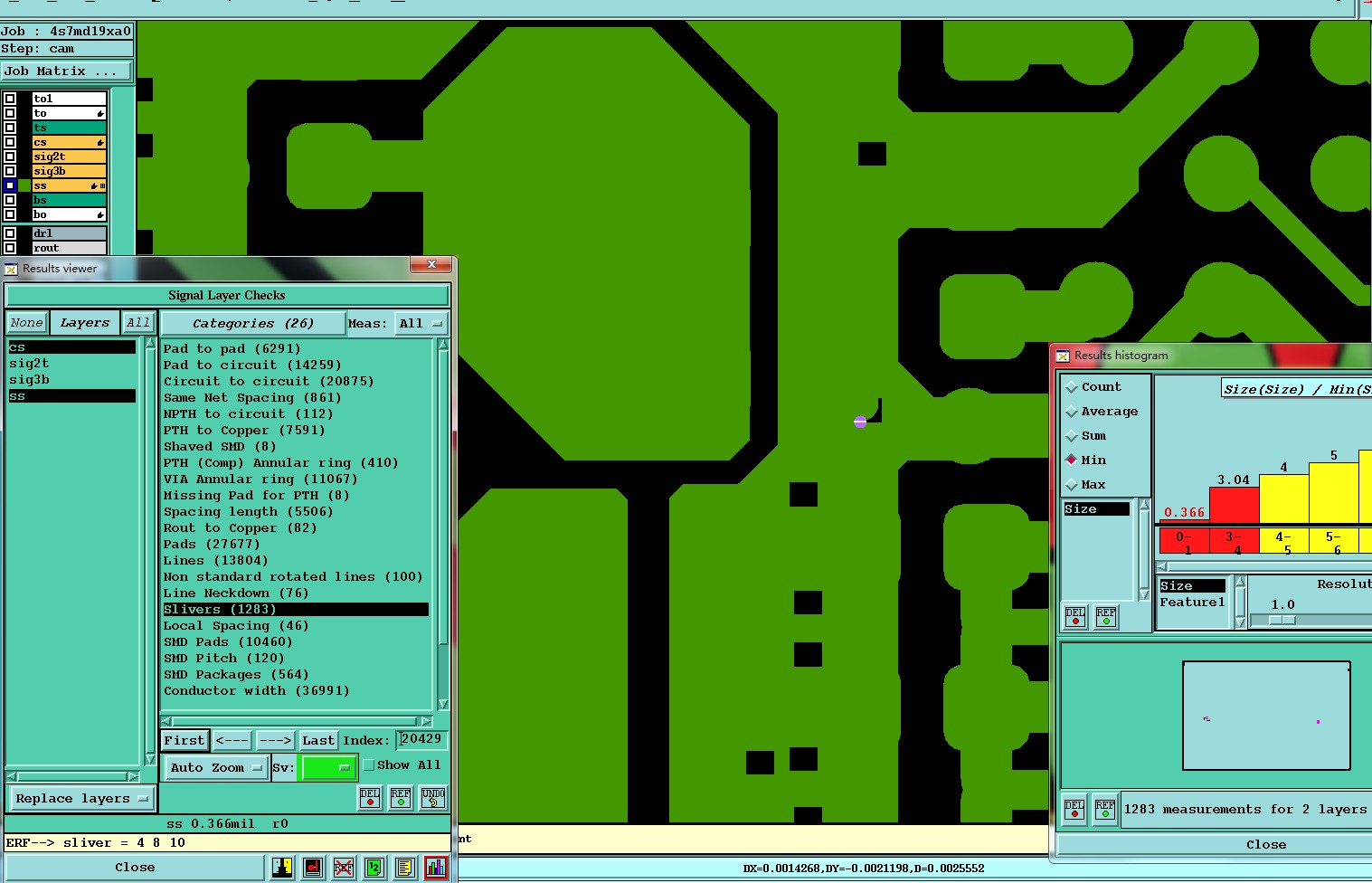Click the crossed-out REF icon

click(x=344, y=868)
